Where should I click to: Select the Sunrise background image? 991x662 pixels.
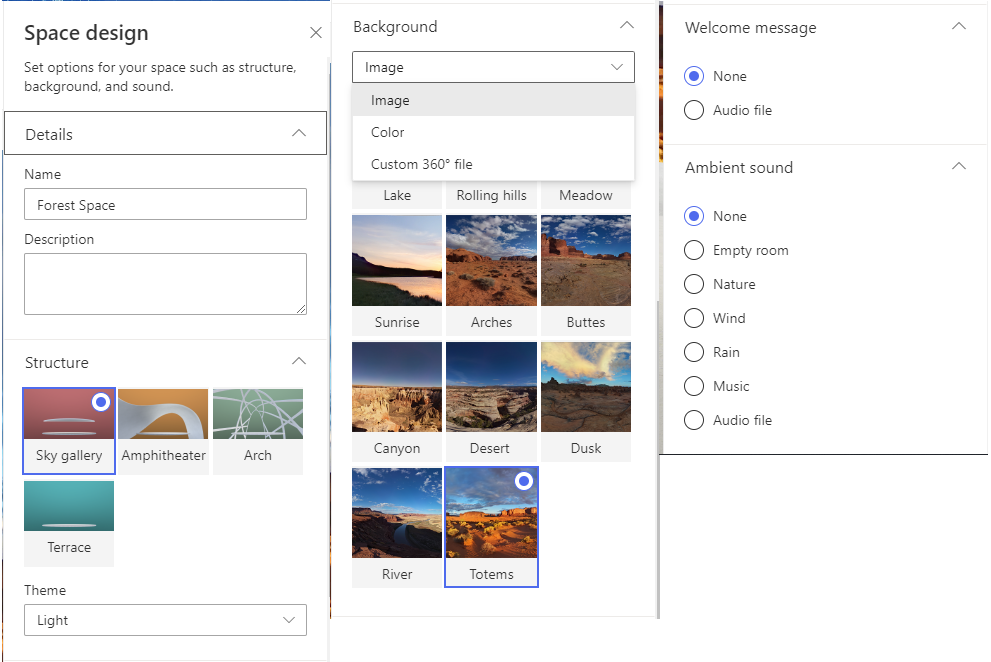pos(396,260)
